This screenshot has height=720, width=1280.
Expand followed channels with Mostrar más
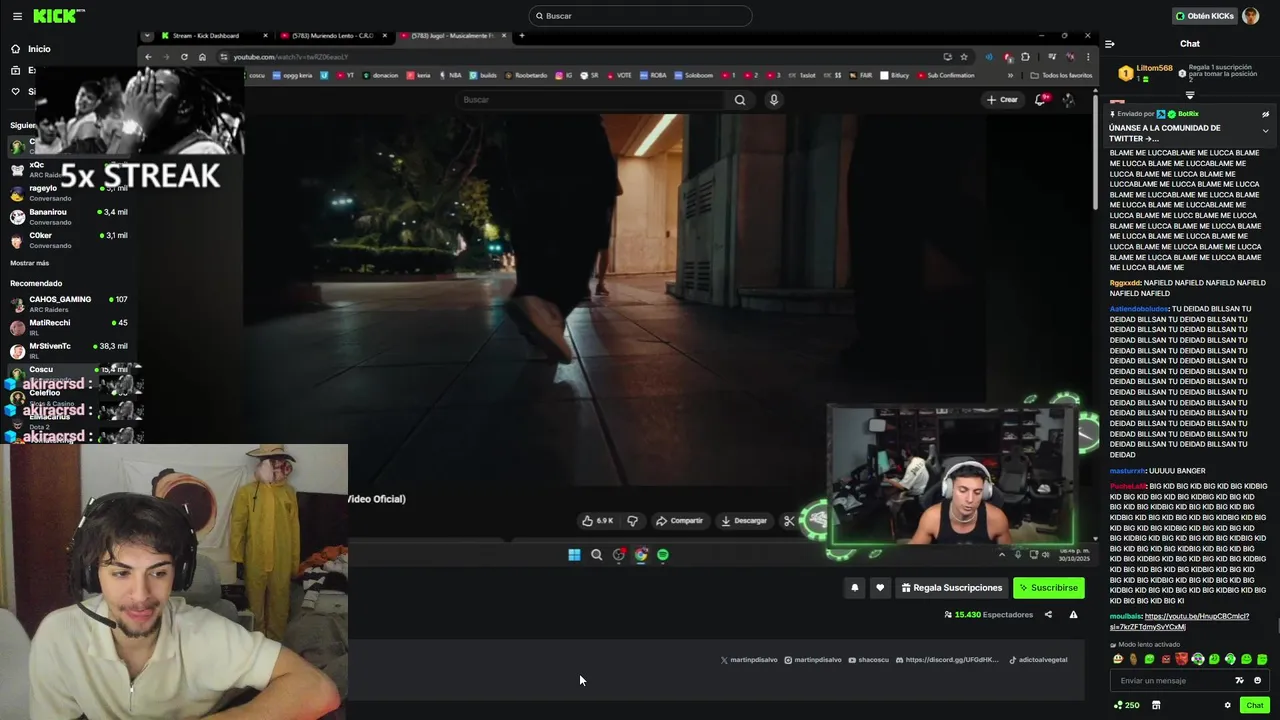30,263
